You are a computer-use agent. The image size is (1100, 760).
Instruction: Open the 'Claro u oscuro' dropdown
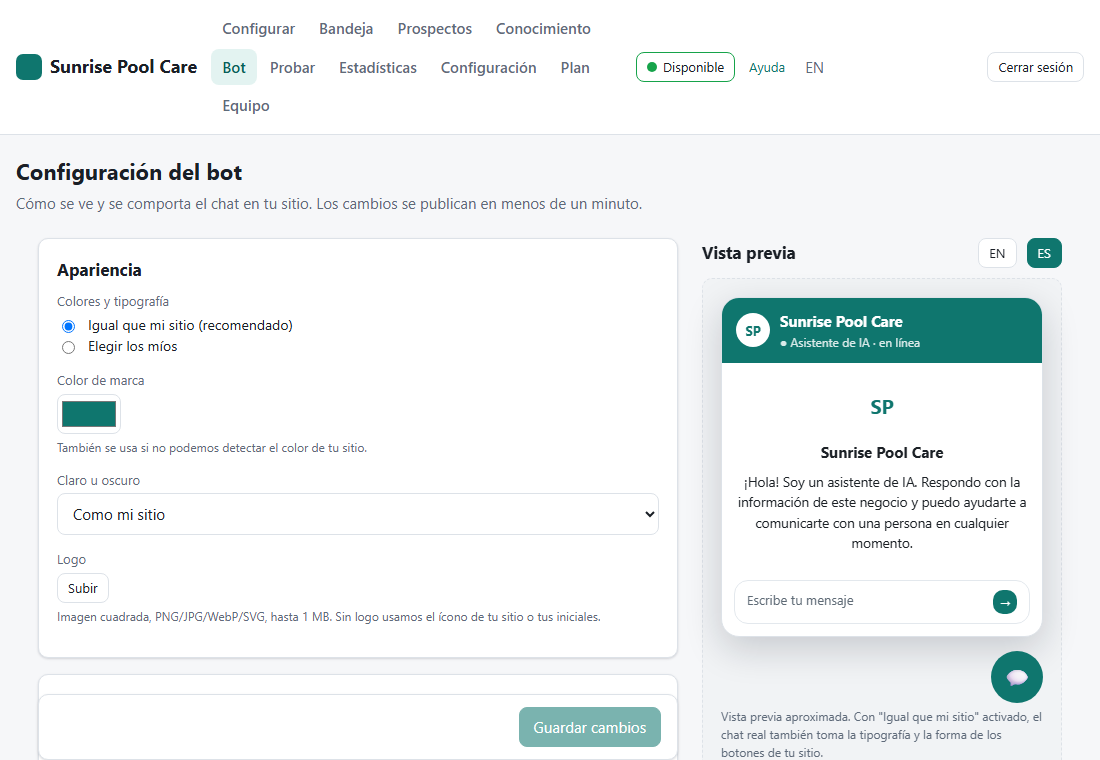(358, 514)
